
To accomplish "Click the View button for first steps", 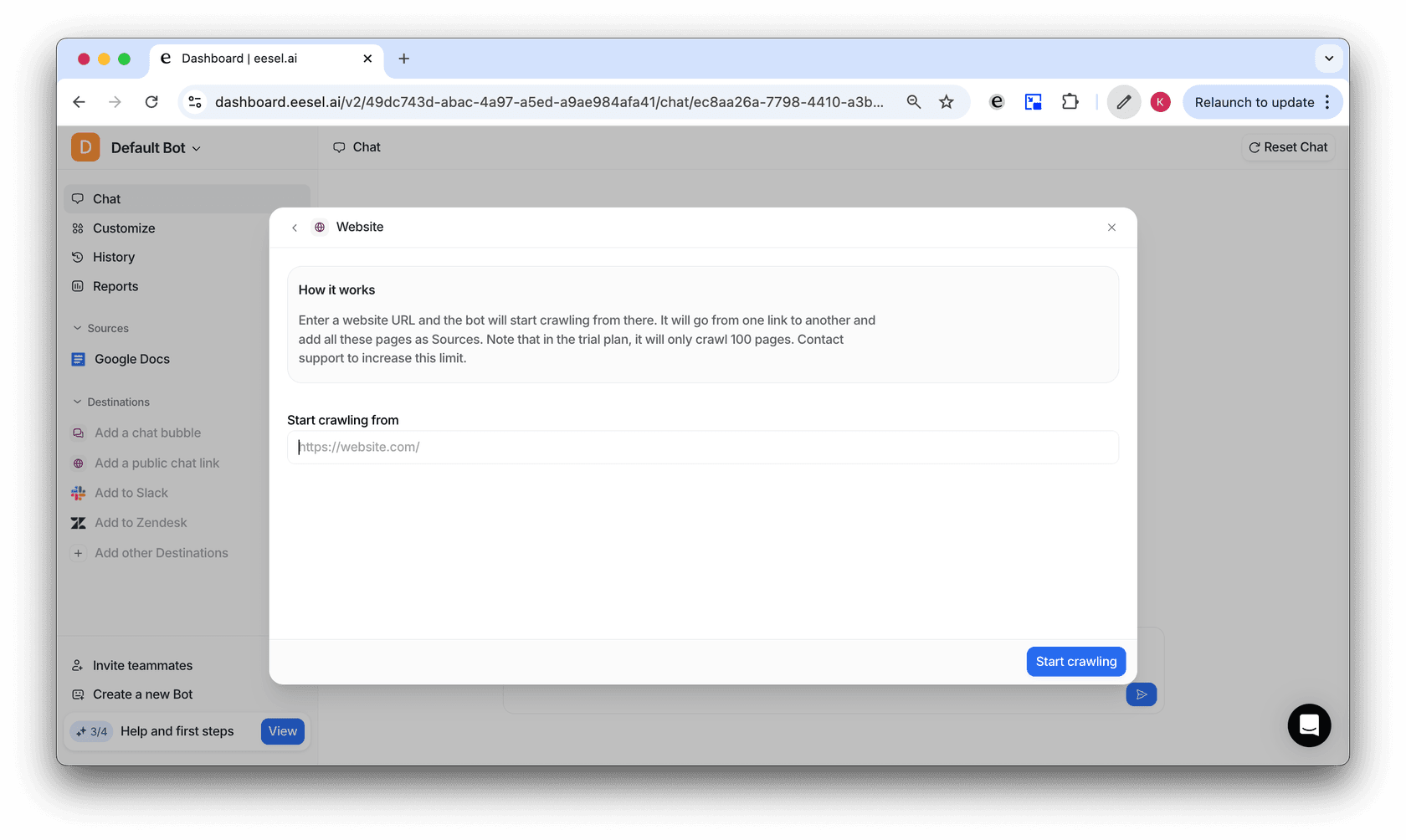I will click(283, 731).
